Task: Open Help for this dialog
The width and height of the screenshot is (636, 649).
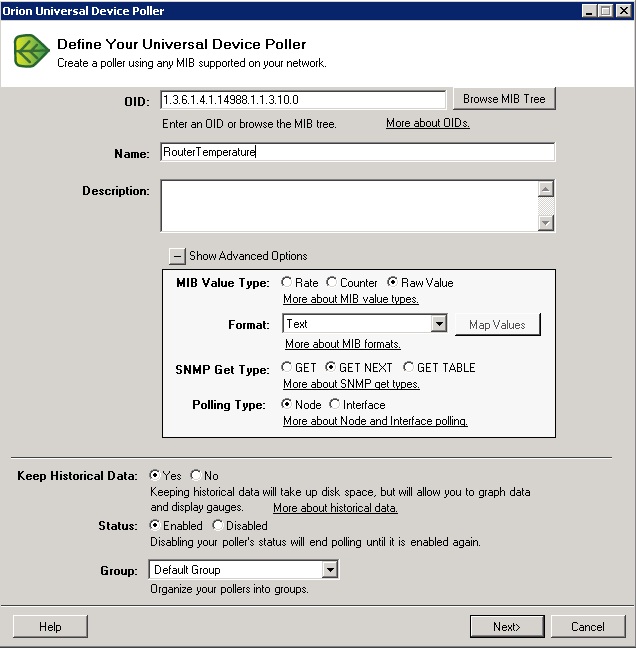Action: point(50,627)
